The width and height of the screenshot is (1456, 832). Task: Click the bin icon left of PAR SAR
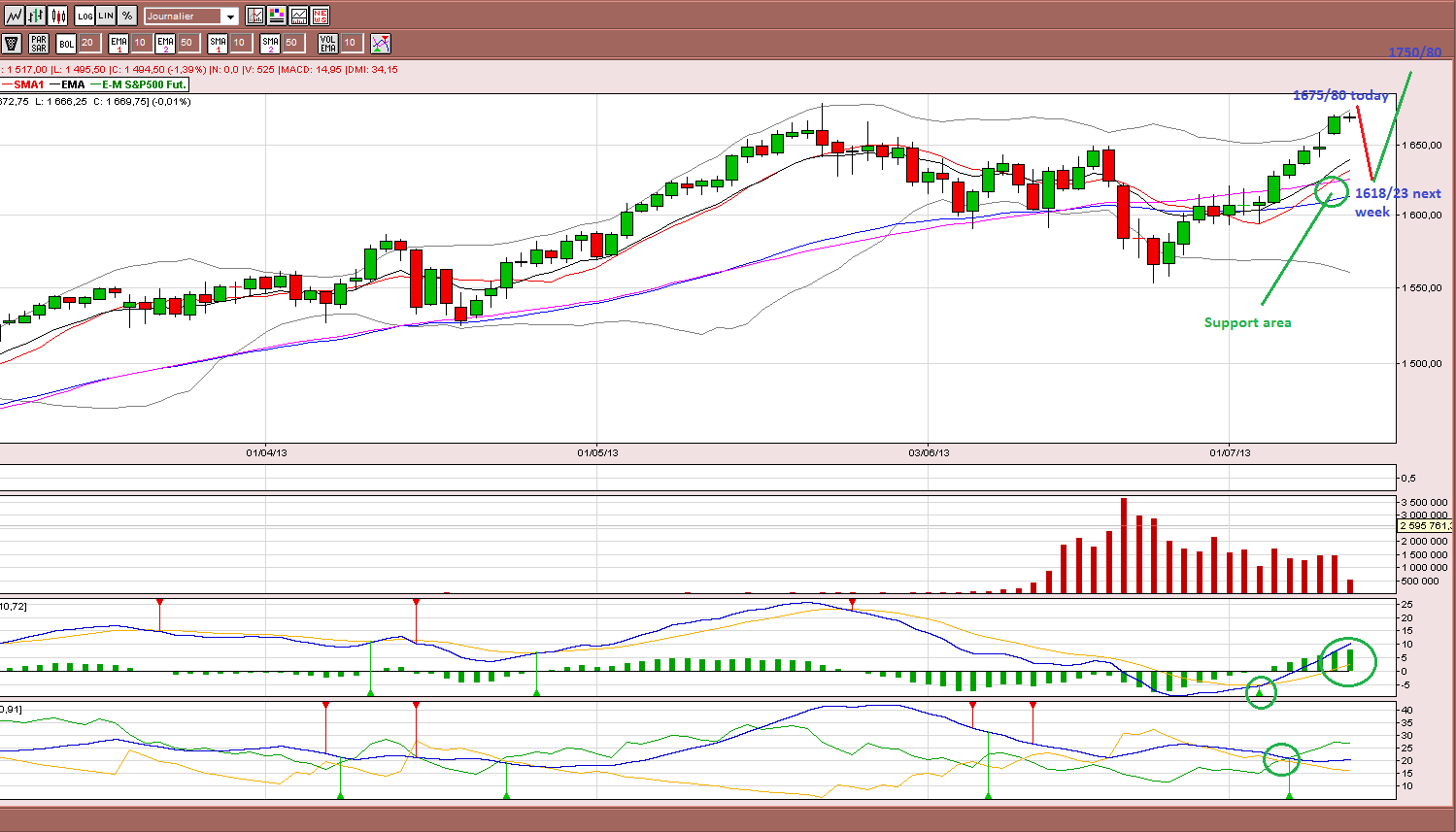[x=12, y=43]
